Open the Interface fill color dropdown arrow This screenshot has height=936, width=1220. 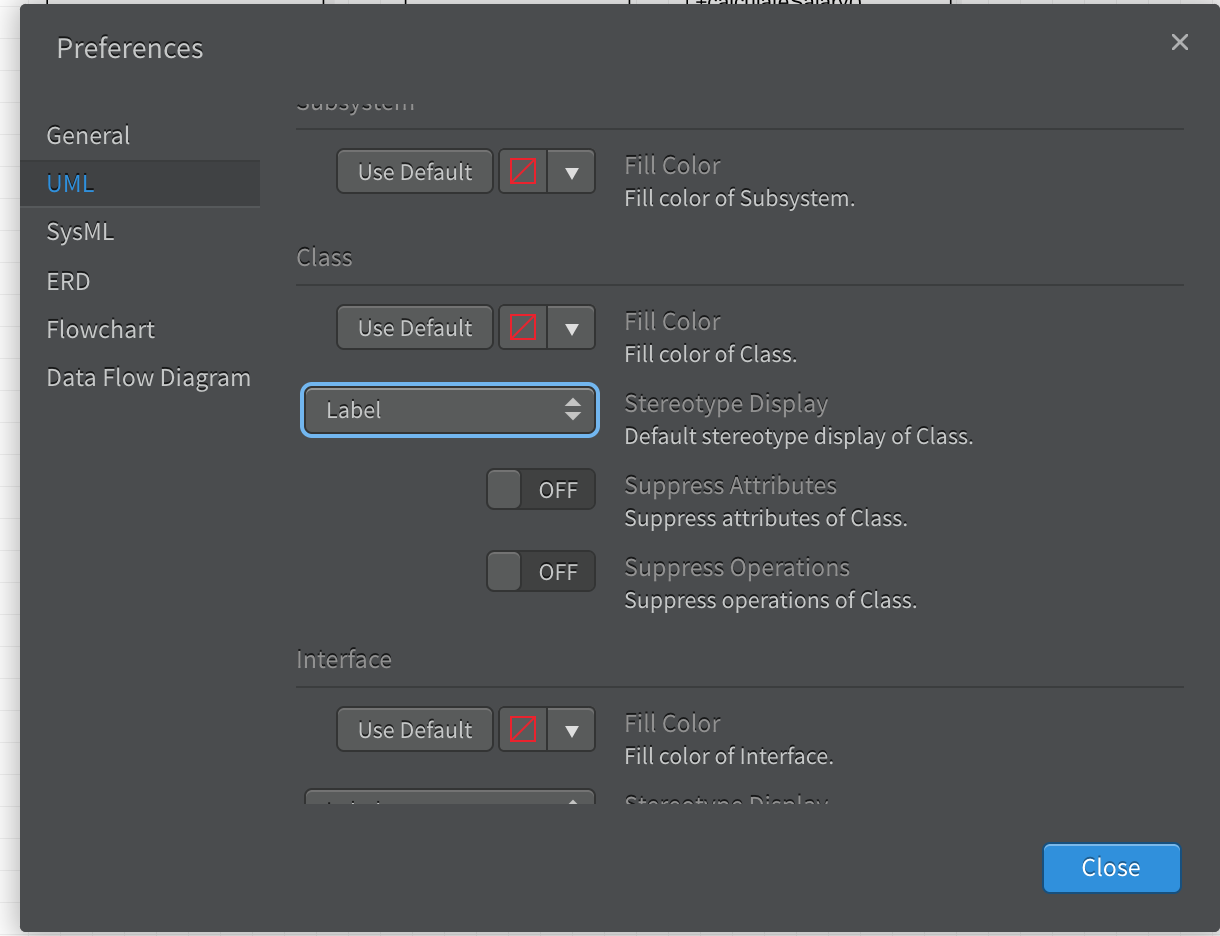coord(572,730)
